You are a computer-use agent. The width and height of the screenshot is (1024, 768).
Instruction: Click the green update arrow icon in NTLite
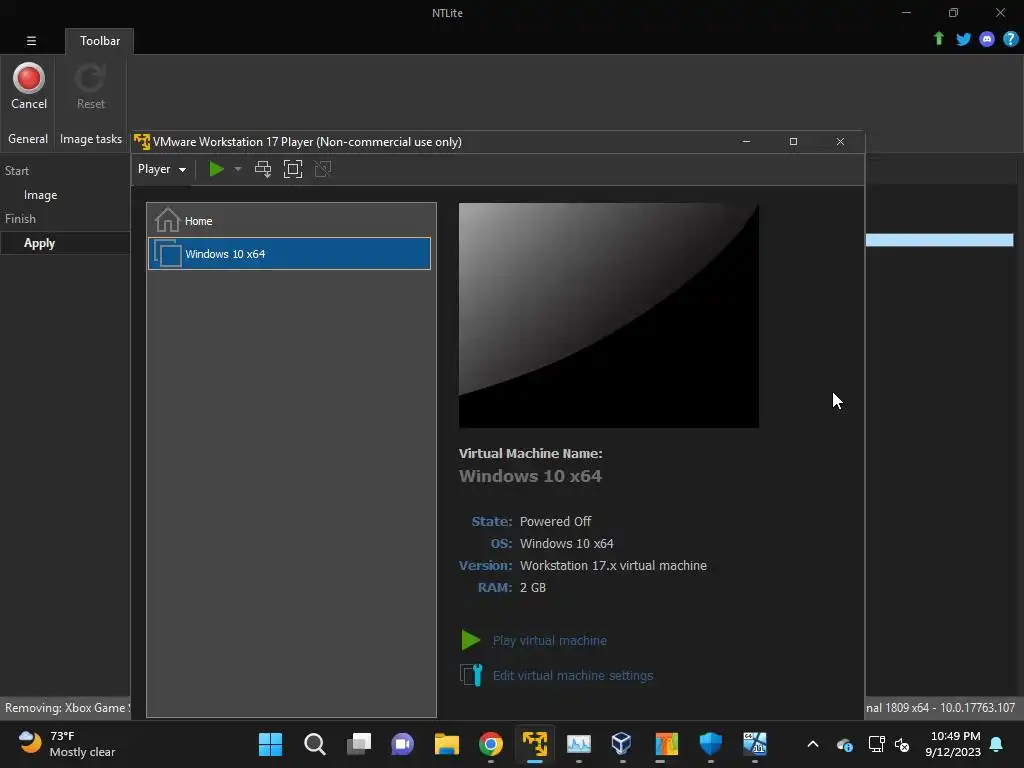coord(938,39)
